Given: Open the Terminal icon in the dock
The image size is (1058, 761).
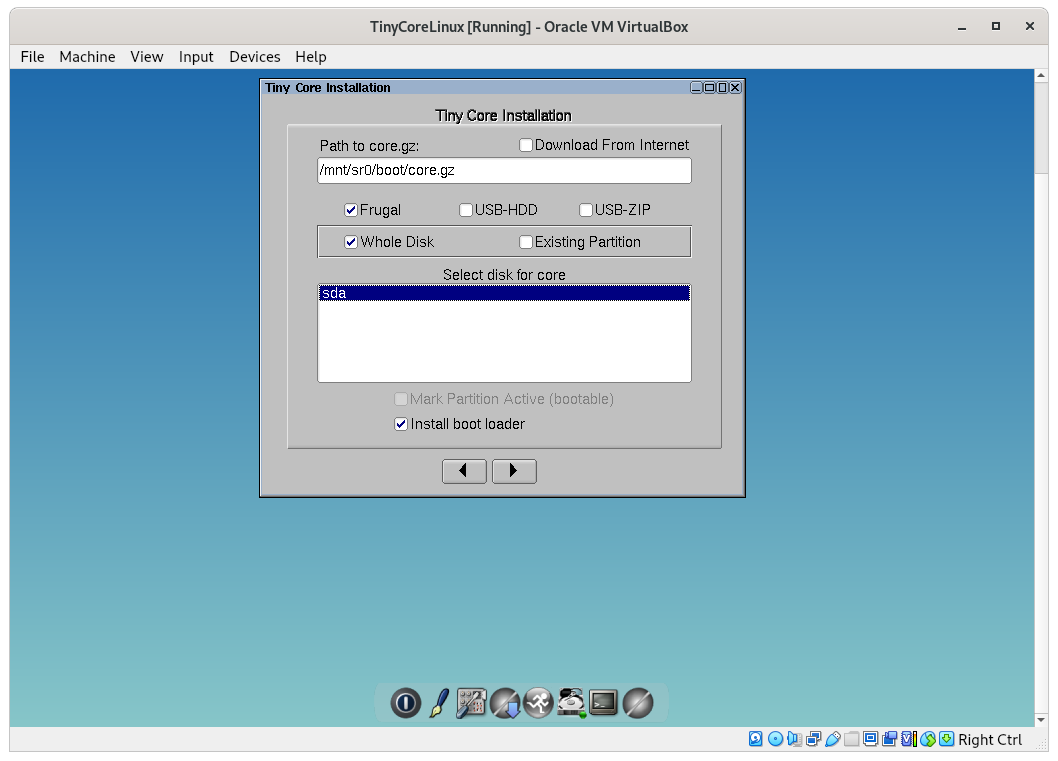Looking at the screenshot, I should click(x=603, y=703).
